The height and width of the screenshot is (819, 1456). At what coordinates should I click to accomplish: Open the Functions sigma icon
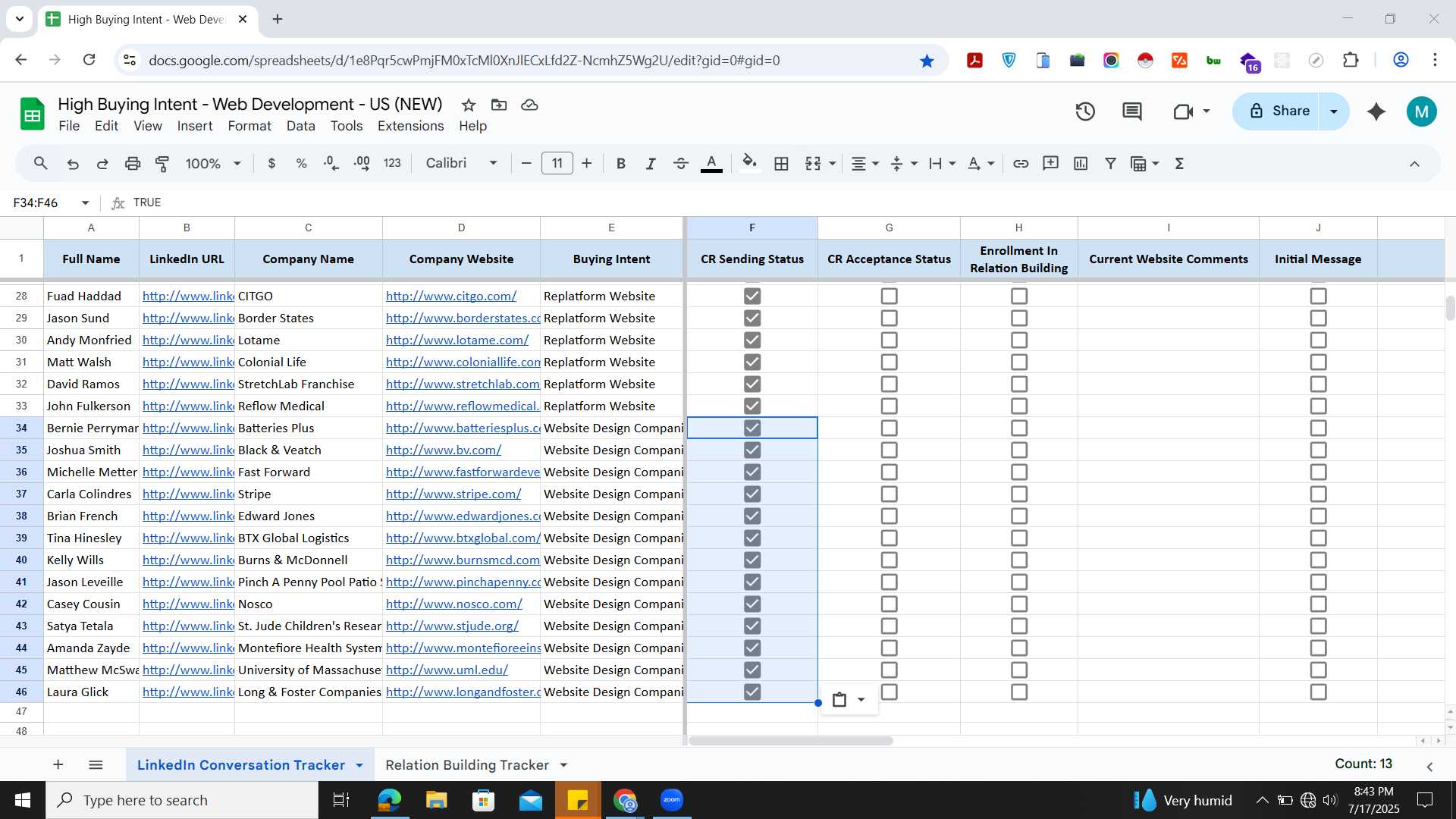pyautogui.click(x=1179, y=164)
